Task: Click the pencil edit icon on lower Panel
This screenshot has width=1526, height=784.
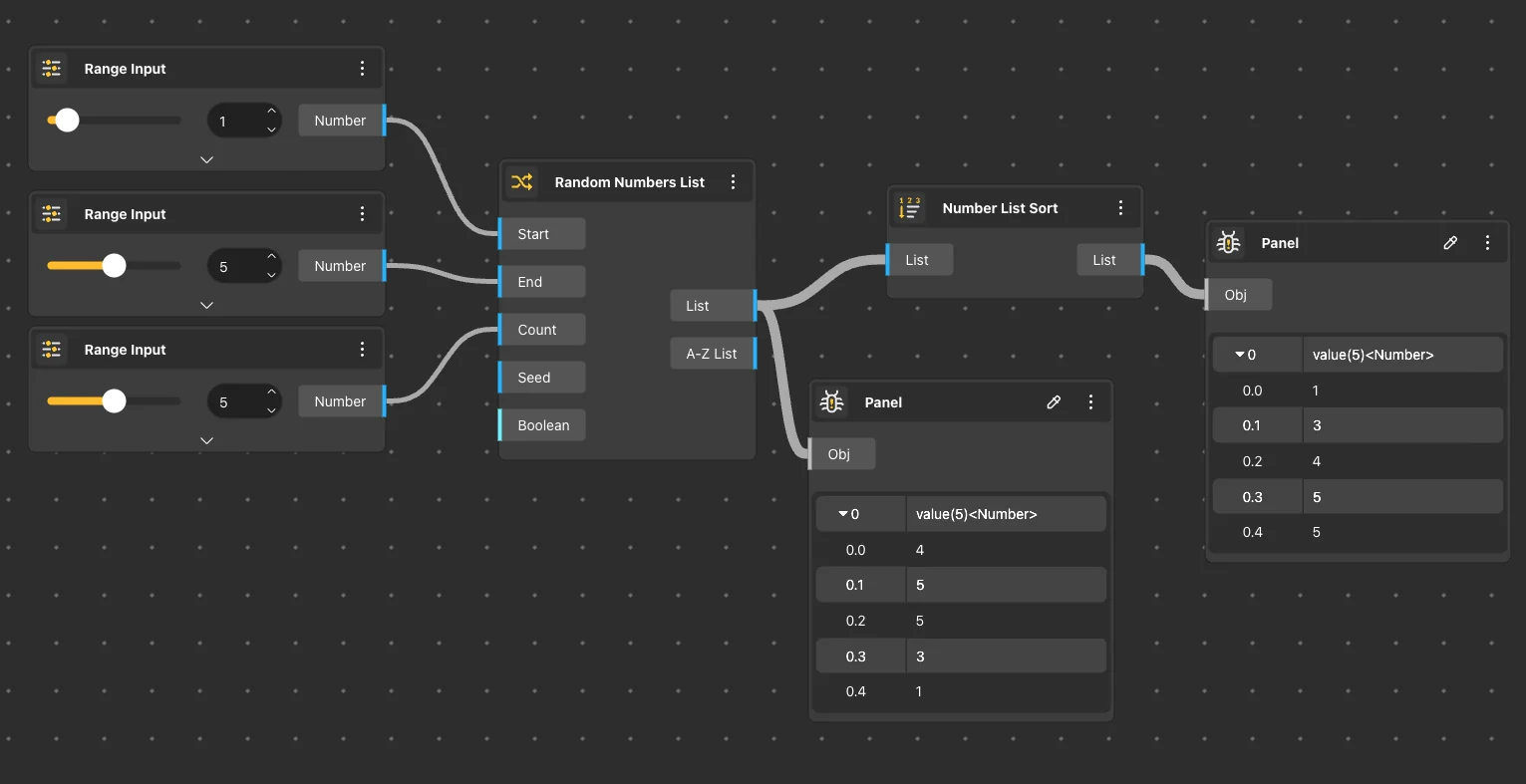Action: coord(1054,402)
